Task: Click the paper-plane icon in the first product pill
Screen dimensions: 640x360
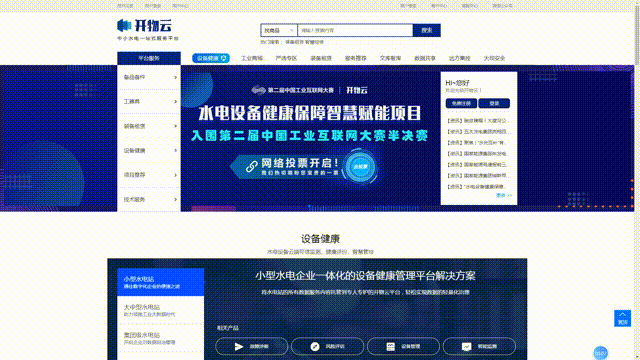Action: pyautogui.click(x=239, y=347)
